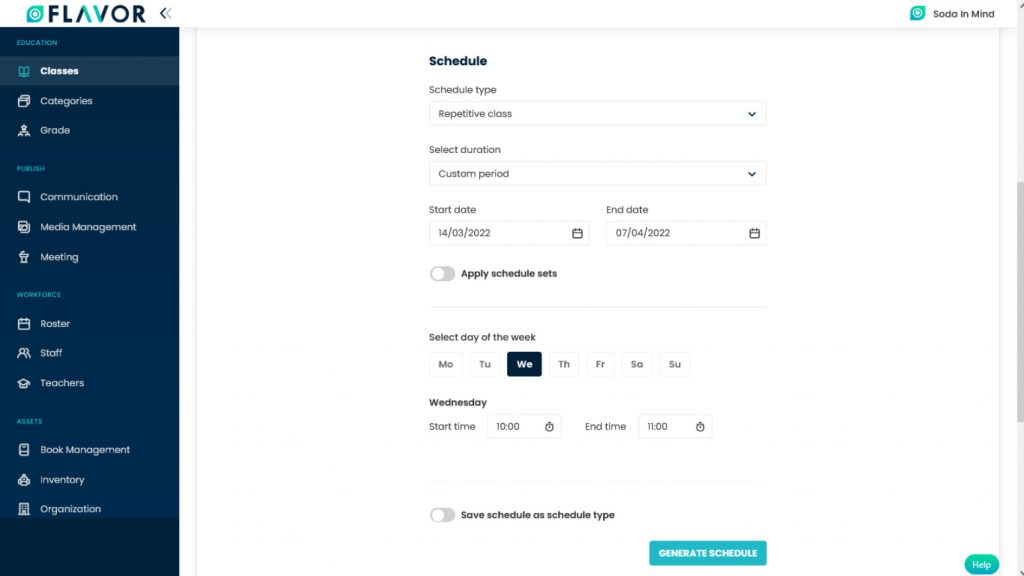Image resolution: width=1024 pixels, height=576 pixels.
Task: Click the clock icon in Start time
Action: [549, 426]
